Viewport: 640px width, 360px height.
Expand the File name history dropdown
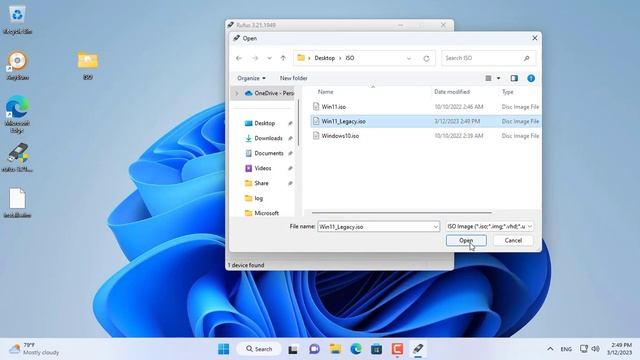436,227
